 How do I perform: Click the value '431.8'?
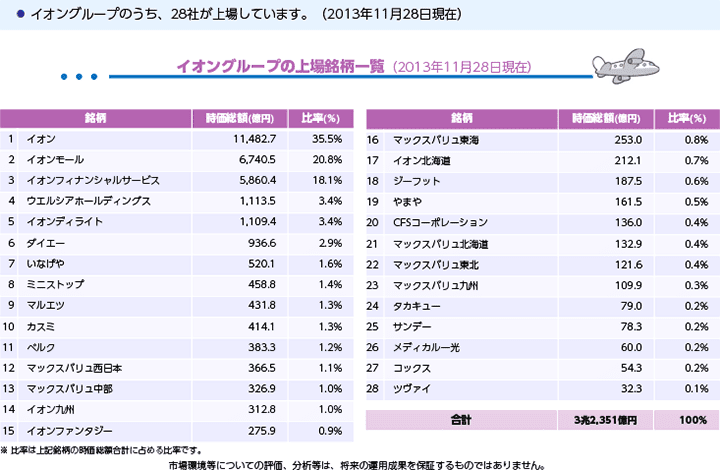pos(262,305)
